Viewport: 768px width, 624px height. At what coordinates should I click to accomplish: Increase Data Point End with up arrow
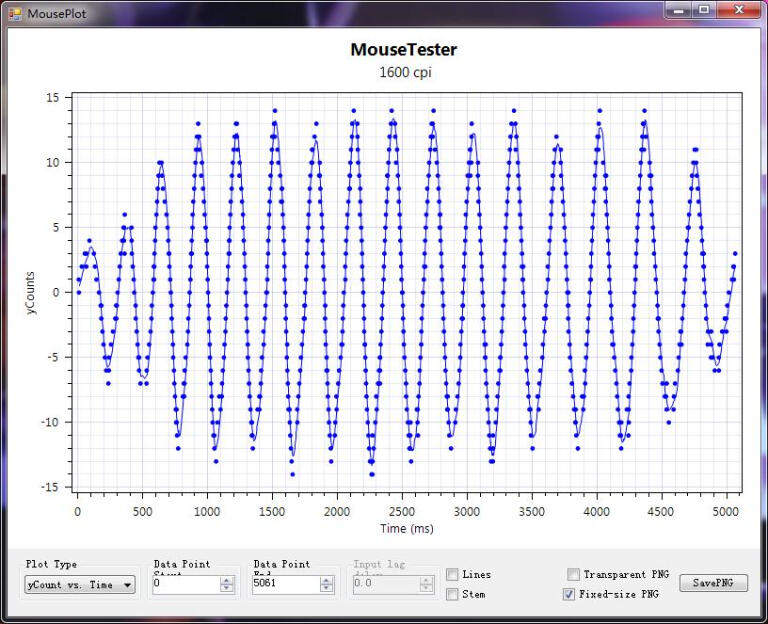327,580
